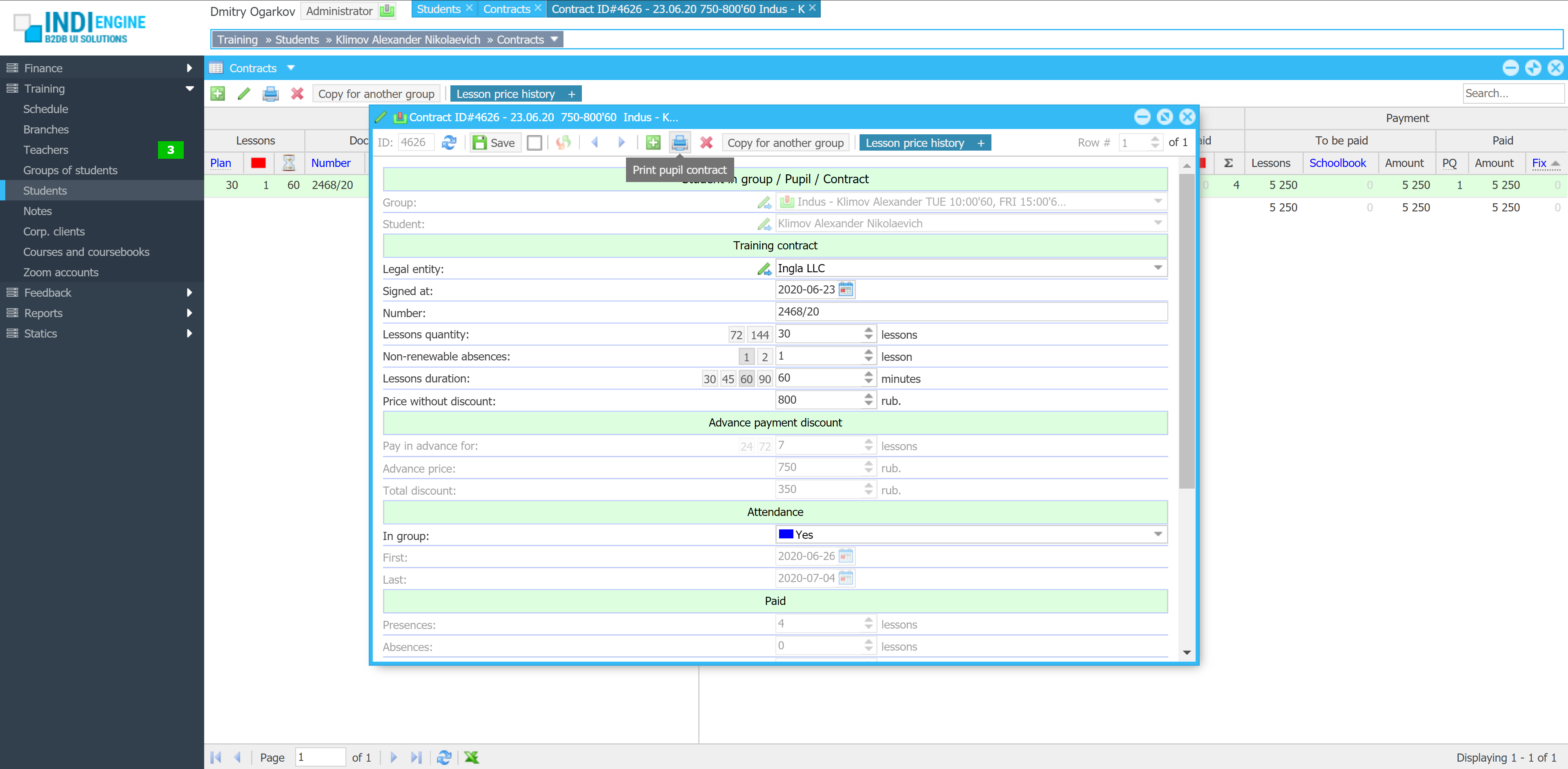This screenshot has width=1568, height=769.
Task: Click Save button in contract dialog
Action: pyautogui.click(x=494, y=142)
